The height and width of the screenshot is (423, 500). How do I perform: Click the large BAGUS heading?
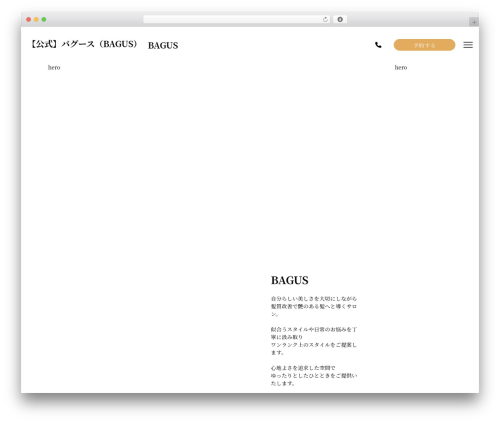coord(290,280)
